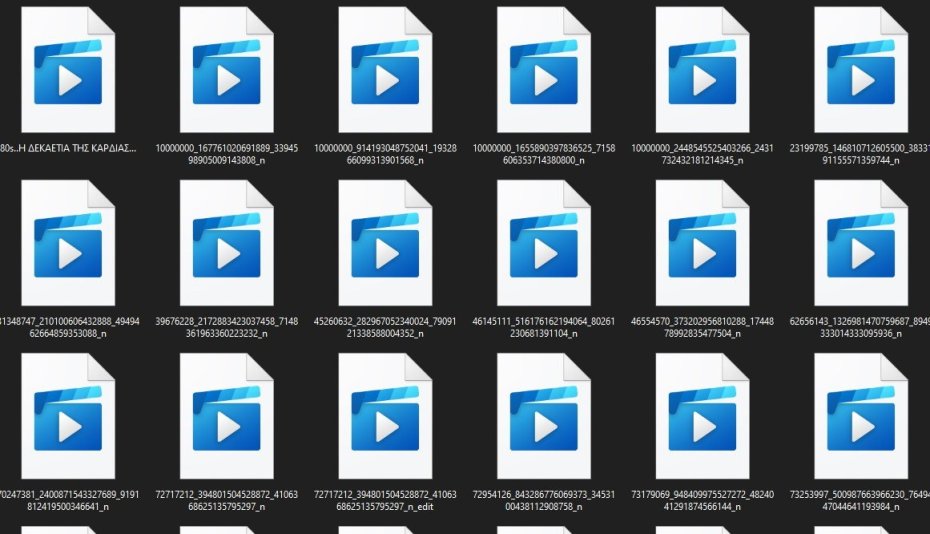The width and height of the screenshot is (930, 534).
Task: Click file name ending 00438112908758_n
Action: (x=544, y=501)
